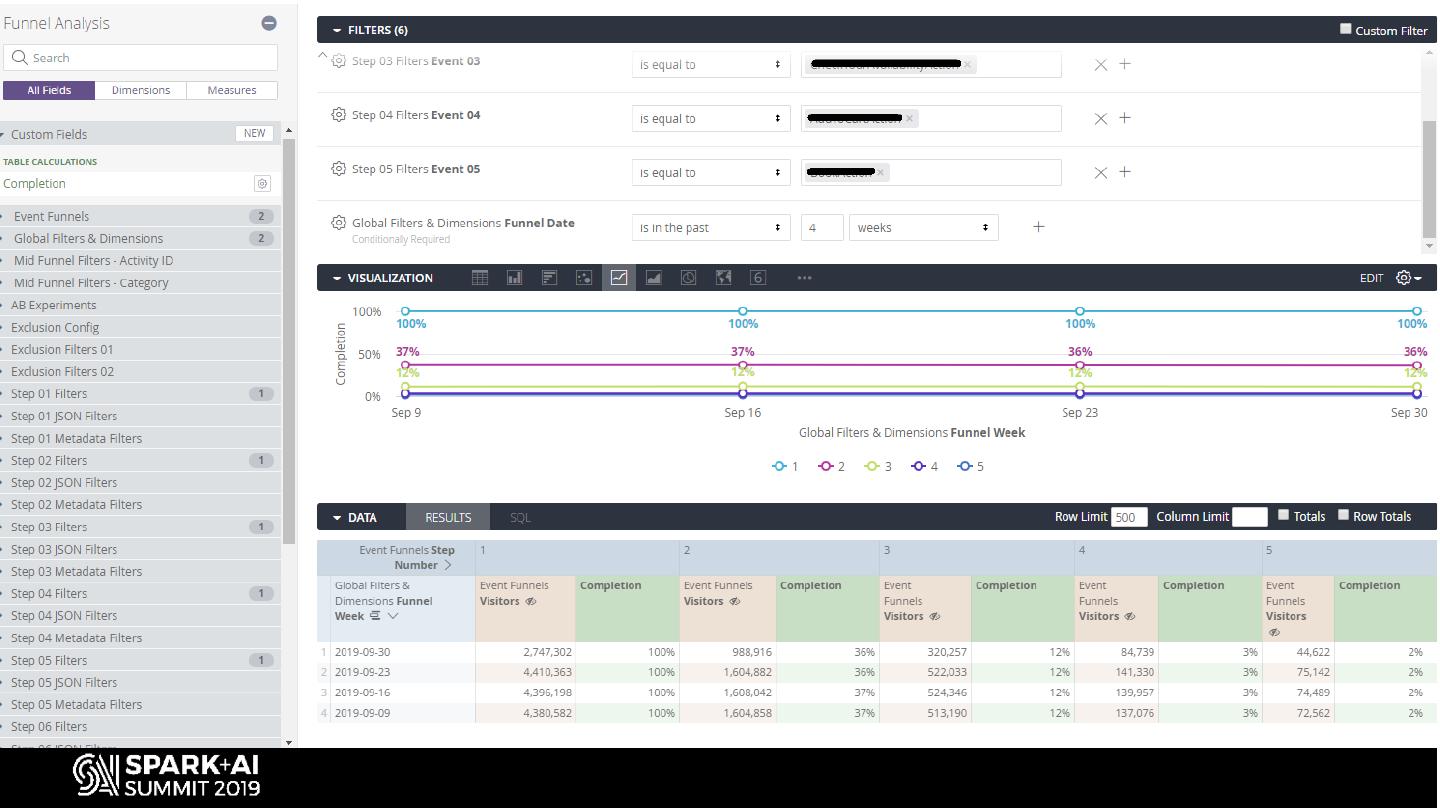The width and height of the screenshot is (1440, 811).
Task: Open the weeks unit dropdown
Action: coord(923,228)
